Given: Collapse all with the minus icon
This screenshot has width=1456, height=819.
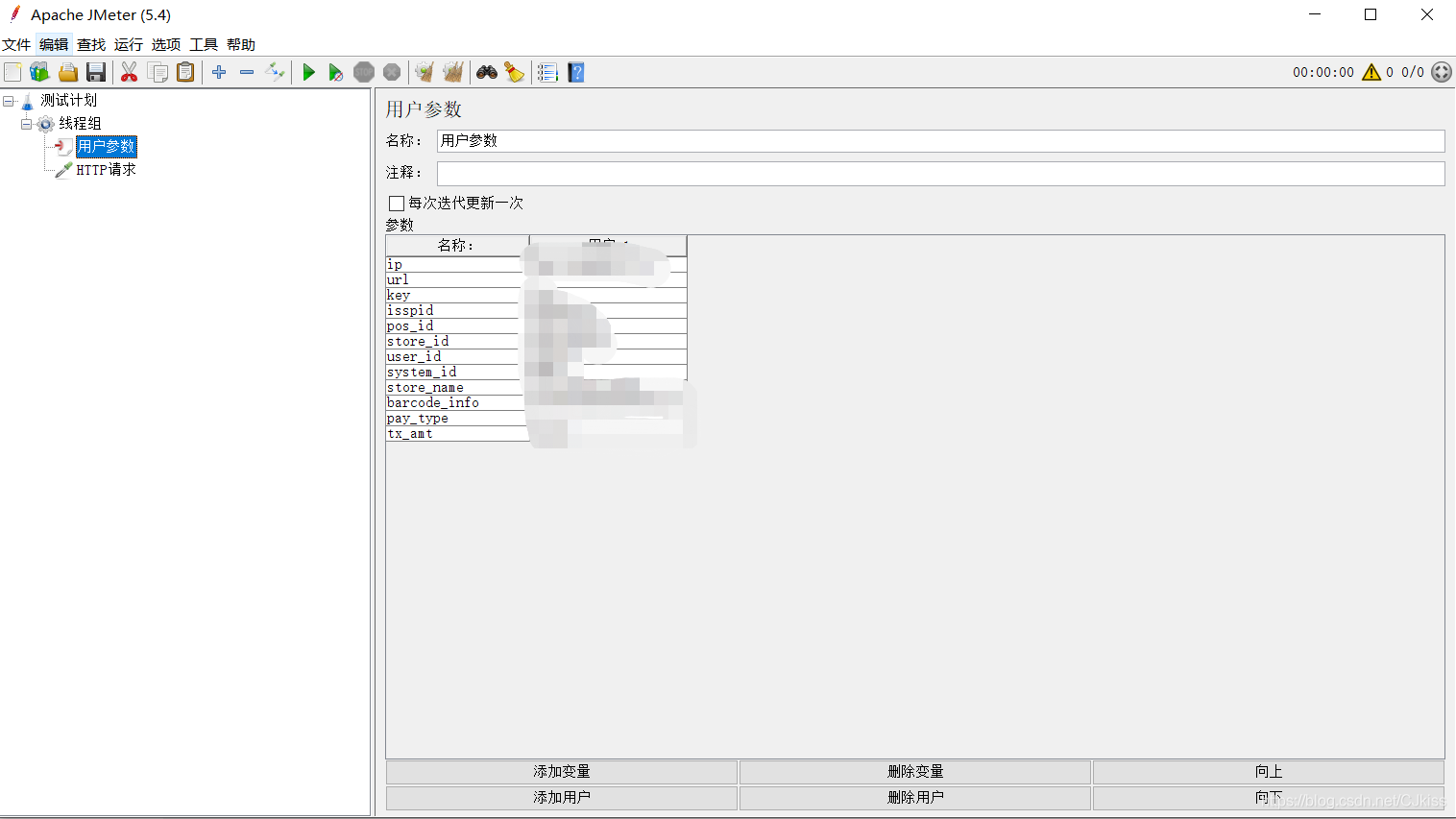Looking at the screenshot, I should [247, 72].
